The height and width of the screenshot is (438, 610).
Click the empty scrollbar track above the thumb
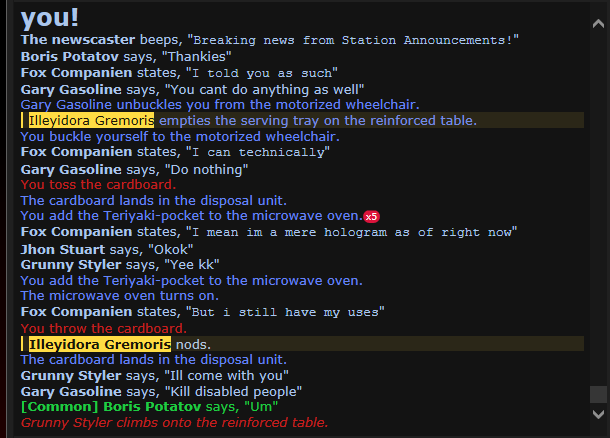(x=598, y=206)
